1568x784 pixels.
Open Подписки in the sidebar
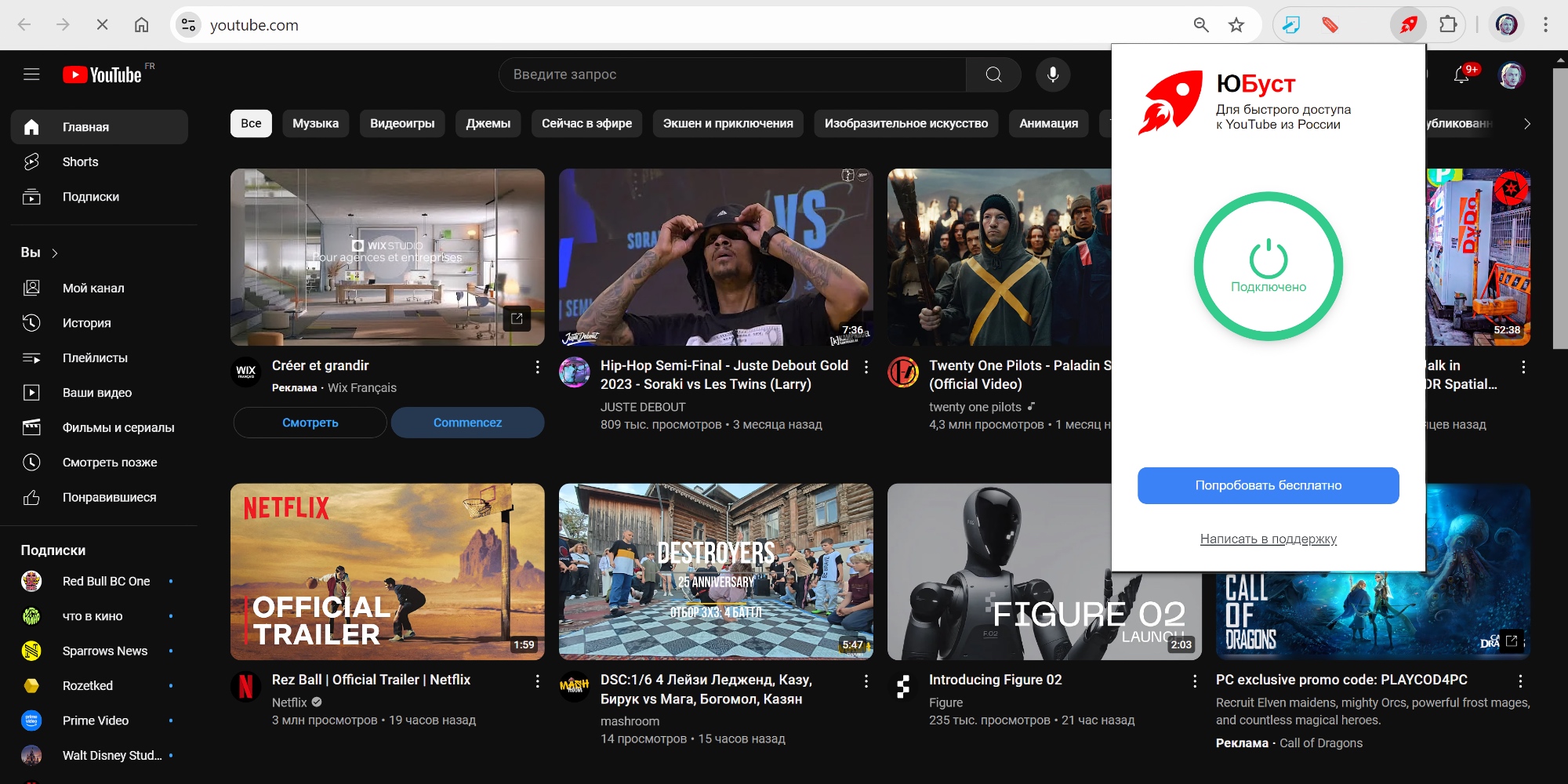tap(100, 197)
